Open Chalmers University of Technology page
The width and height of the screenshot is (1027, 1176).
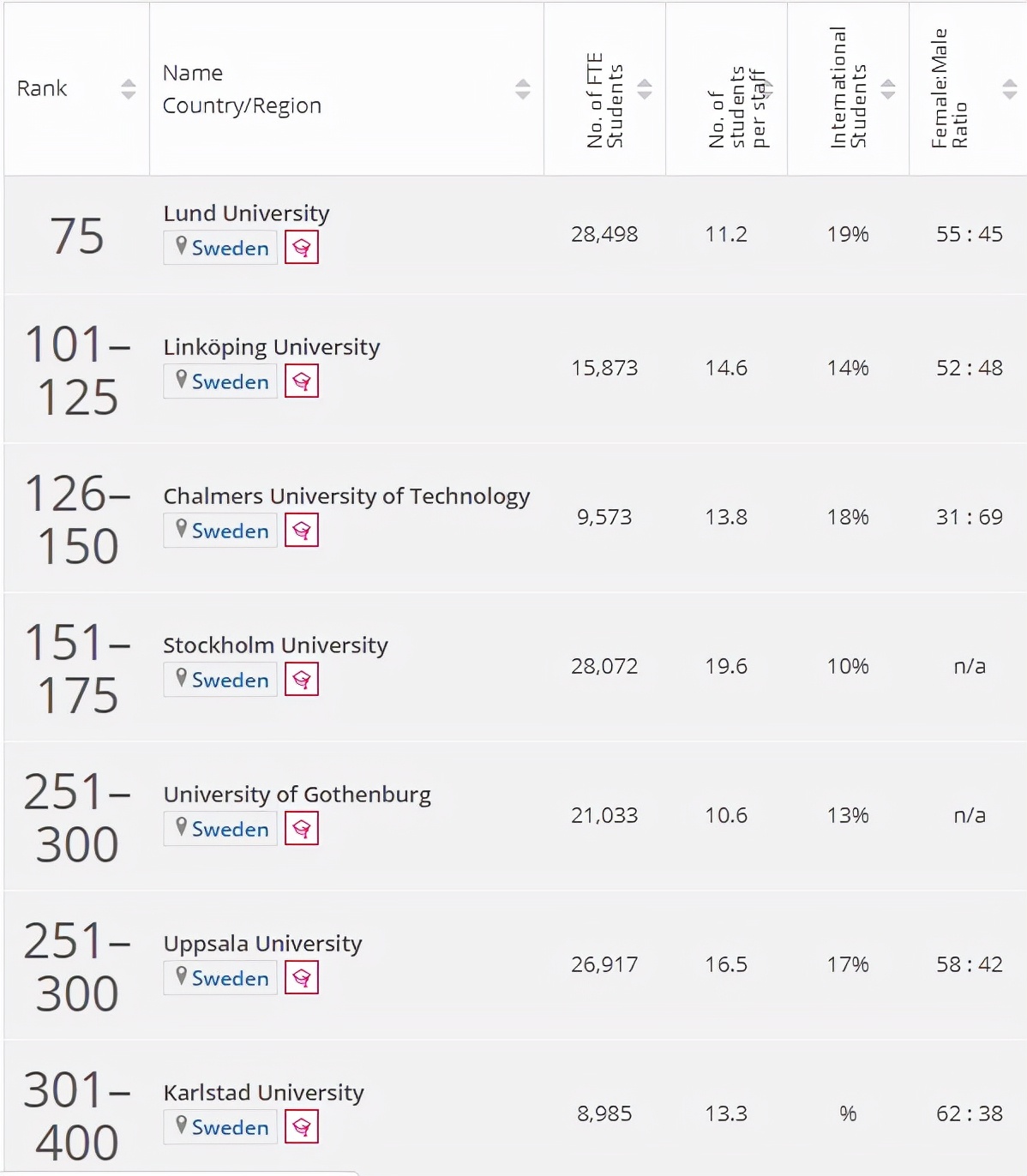click(346, 495)
